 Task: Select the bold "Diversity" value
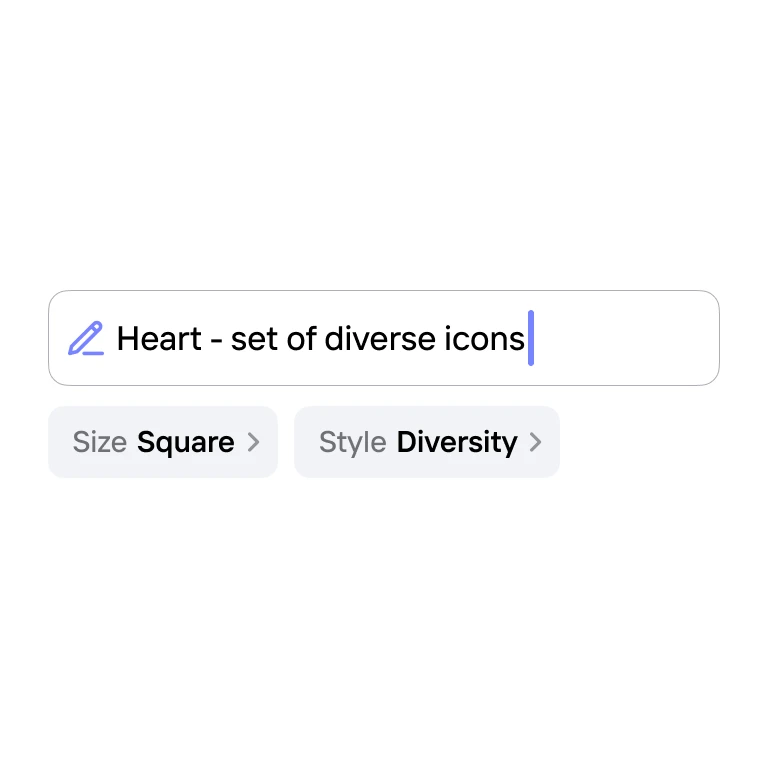[457, 442]
